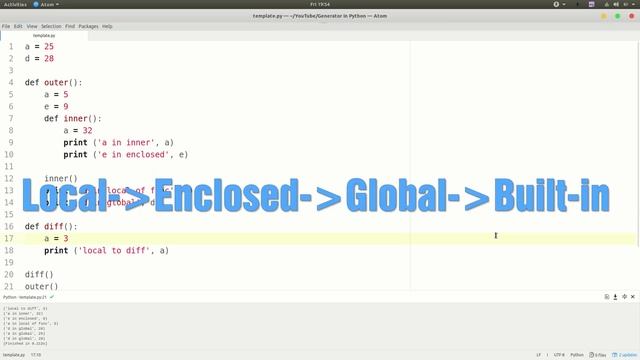This screenshot has height=360, width=640.
Task: Click the download icon in the script output panel header
Action: click(615, 297)
